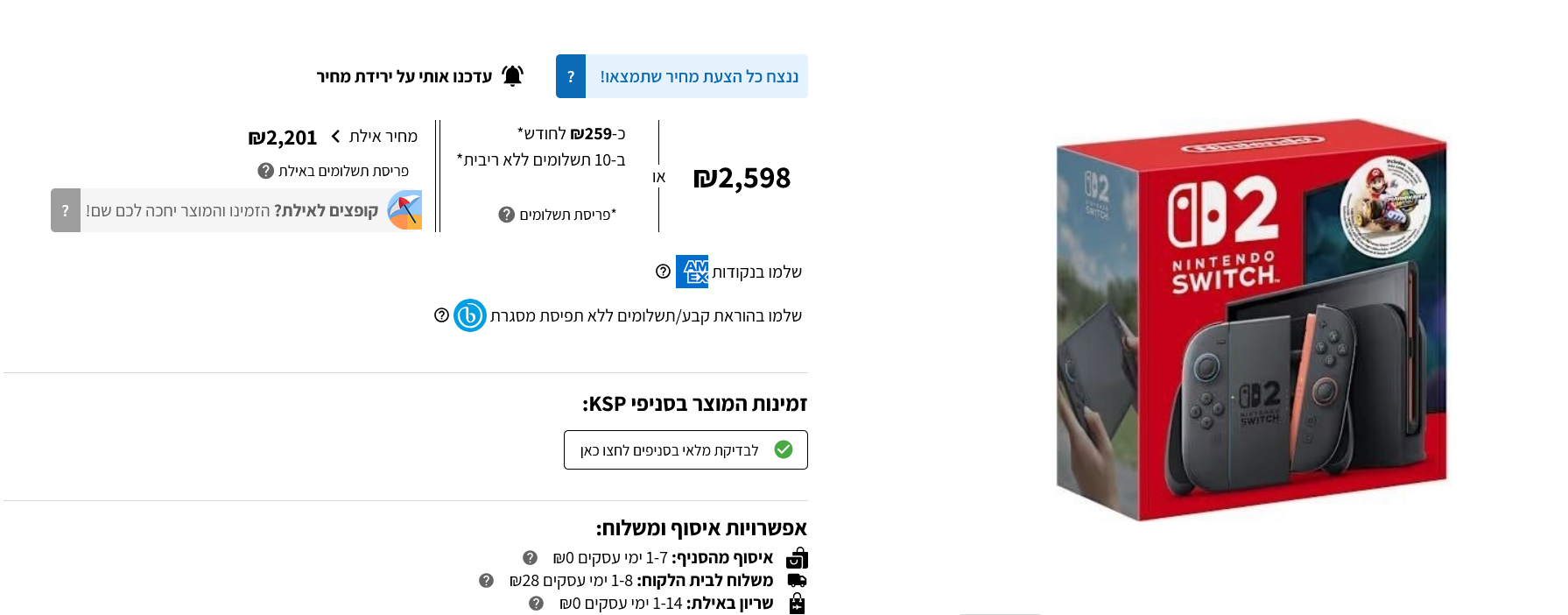This screenshot has height=615, width=1568.
Task: Click the help icon for איסוף מהסניף pickup
Action: [x=530, y=558]
